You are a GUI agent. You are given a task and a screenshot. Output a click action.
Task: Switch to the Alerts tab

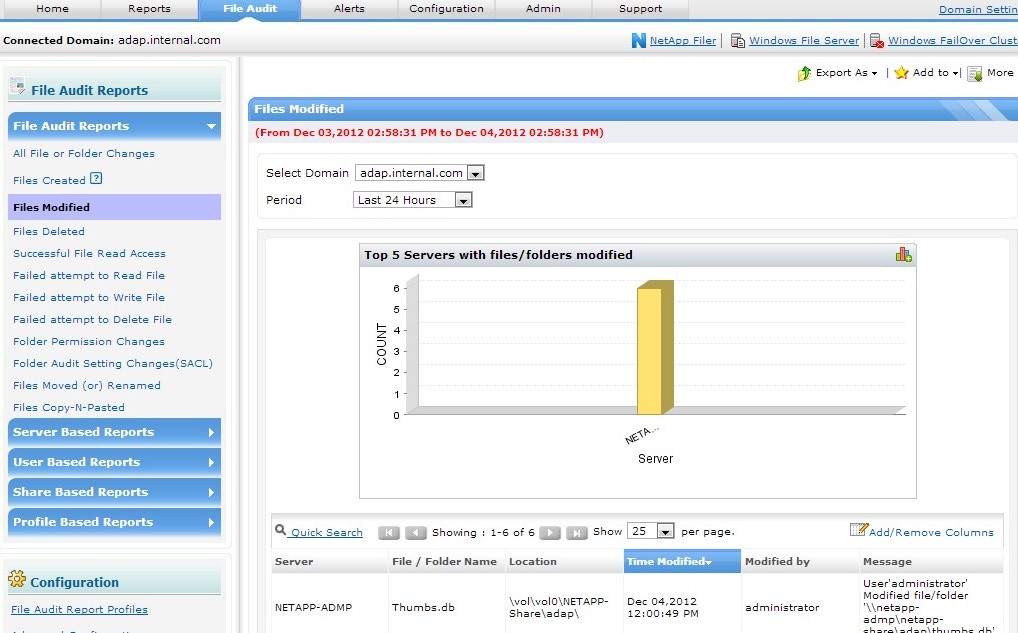(x=348, y=9)
